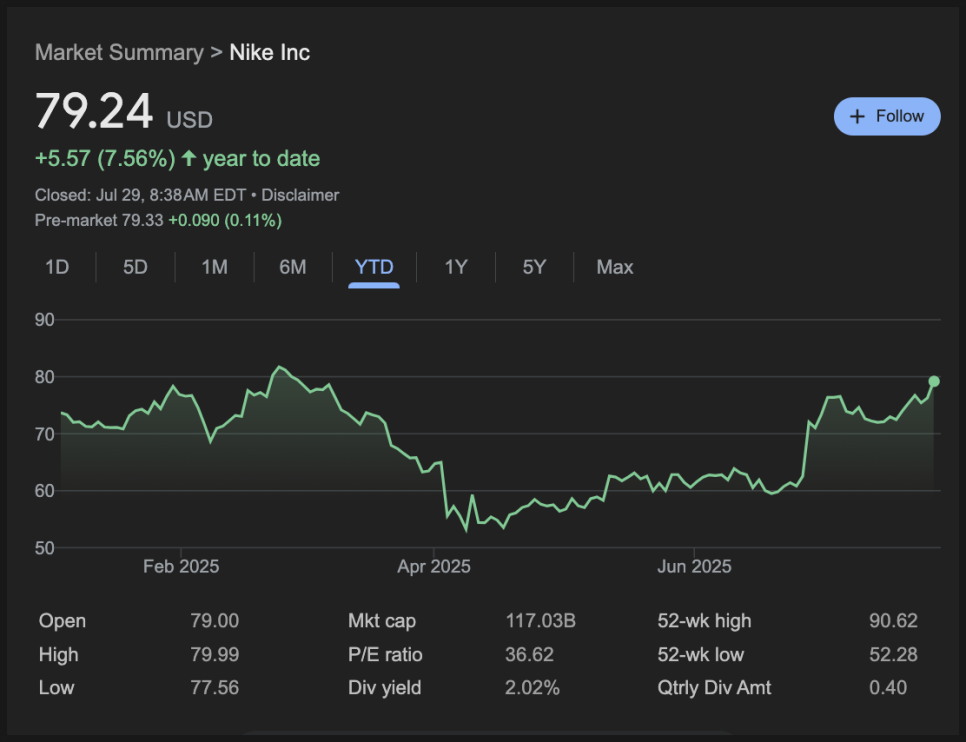The width and height of the screenshot is (966, 742).
Task: Open the Disclaimer link
Action: click(x=300, y=195)
